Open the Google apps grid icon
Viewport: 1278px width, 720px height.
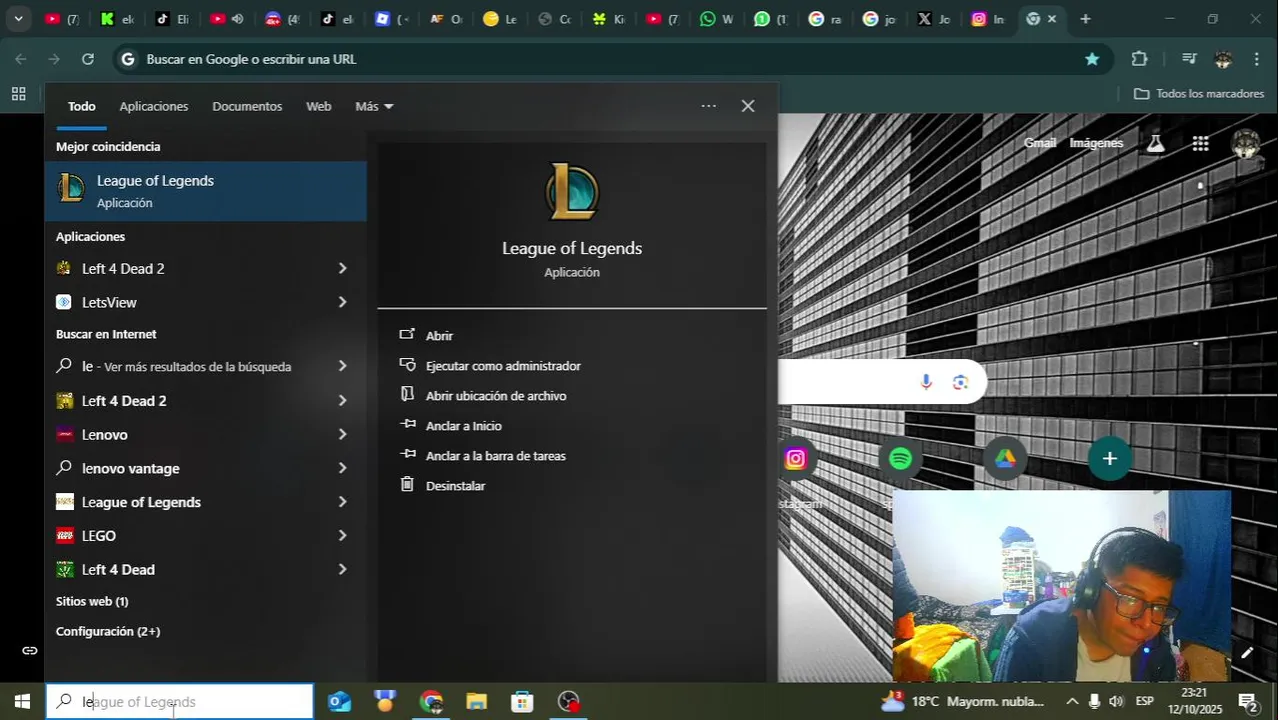pyautogui.click(x=1201, y=144)
